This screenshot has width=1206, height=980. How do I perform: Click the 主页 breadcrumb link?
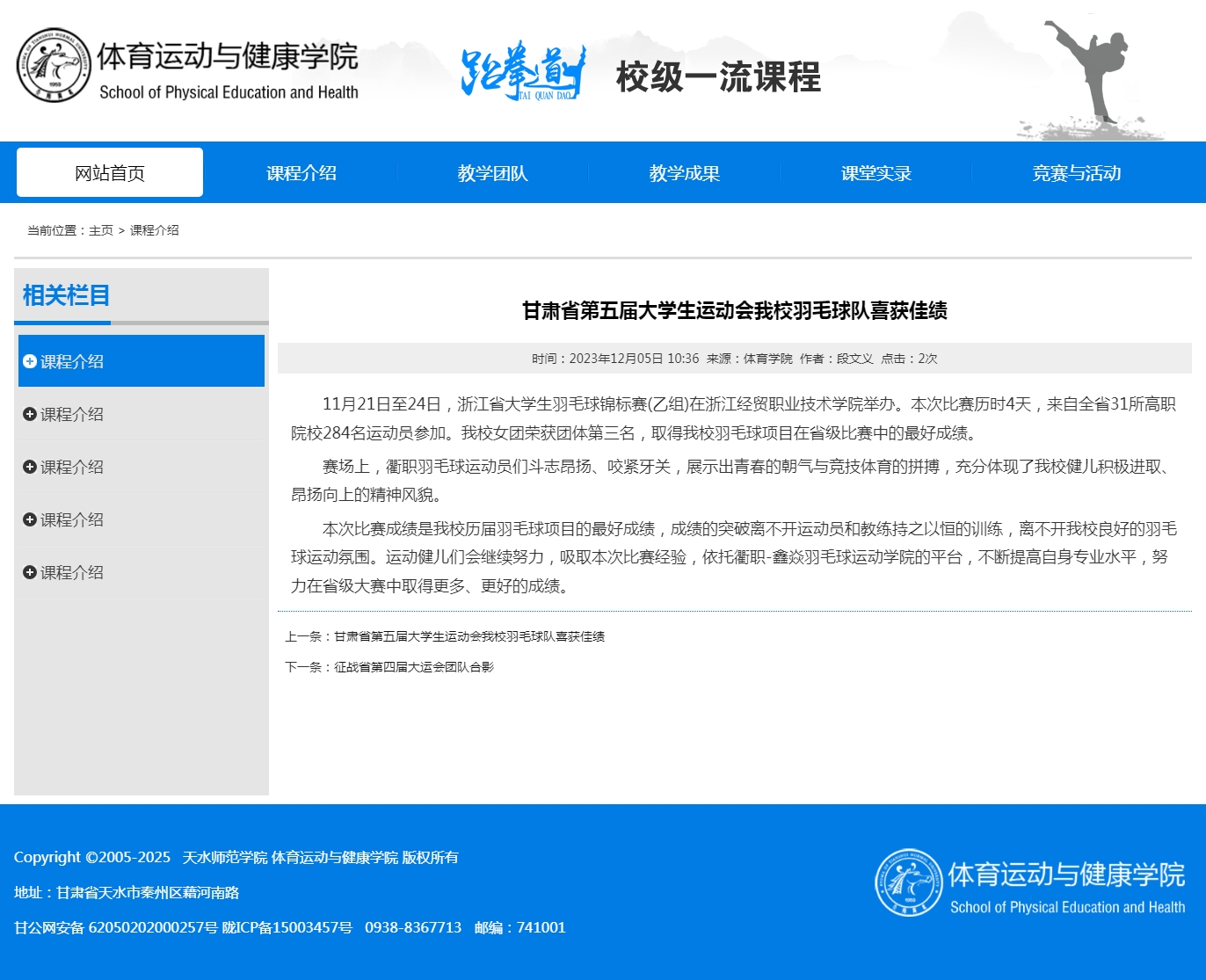point(101,230)
